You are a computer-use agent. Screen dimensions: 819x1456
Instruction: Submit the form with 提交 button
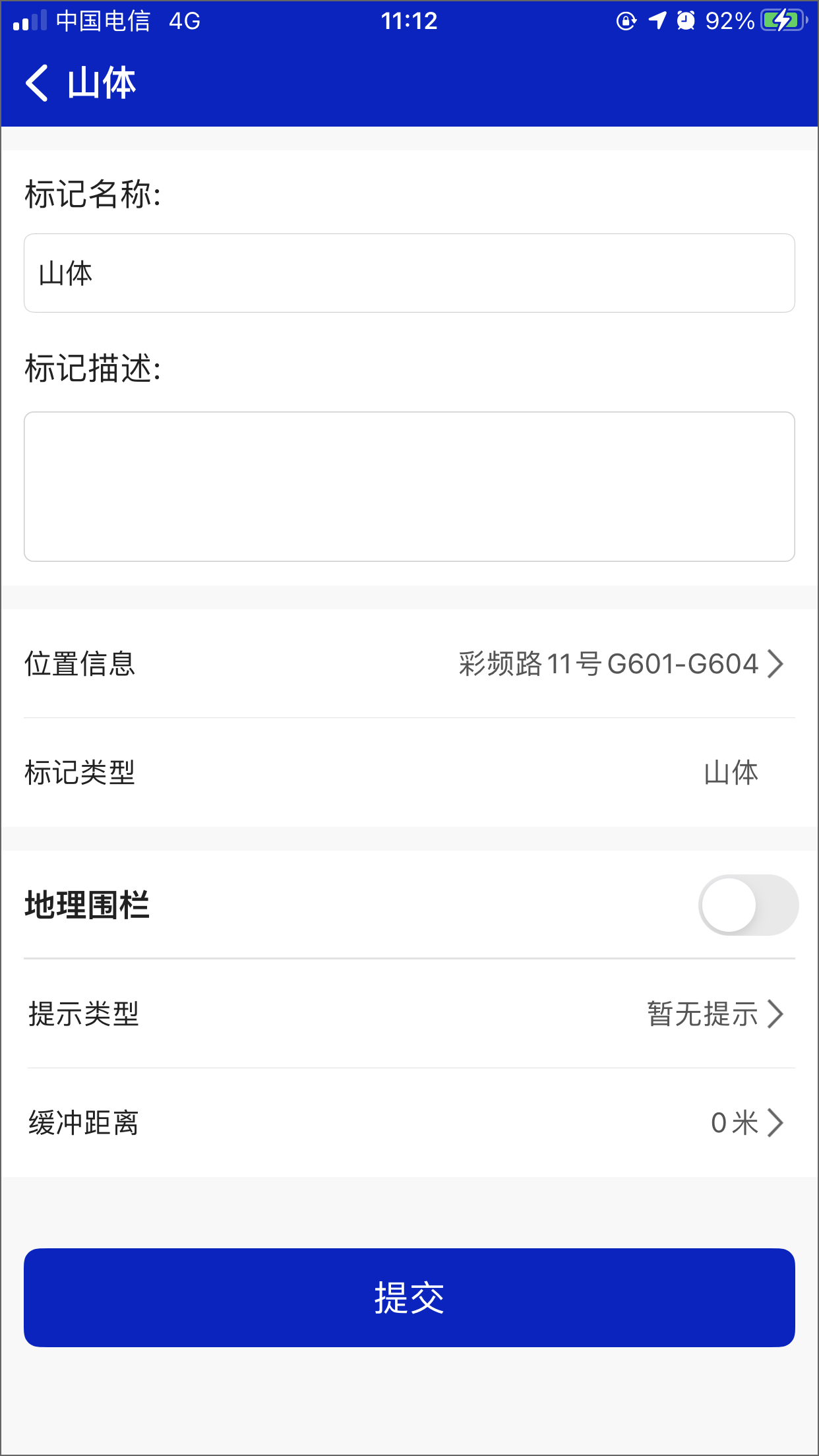(409, 1298)
